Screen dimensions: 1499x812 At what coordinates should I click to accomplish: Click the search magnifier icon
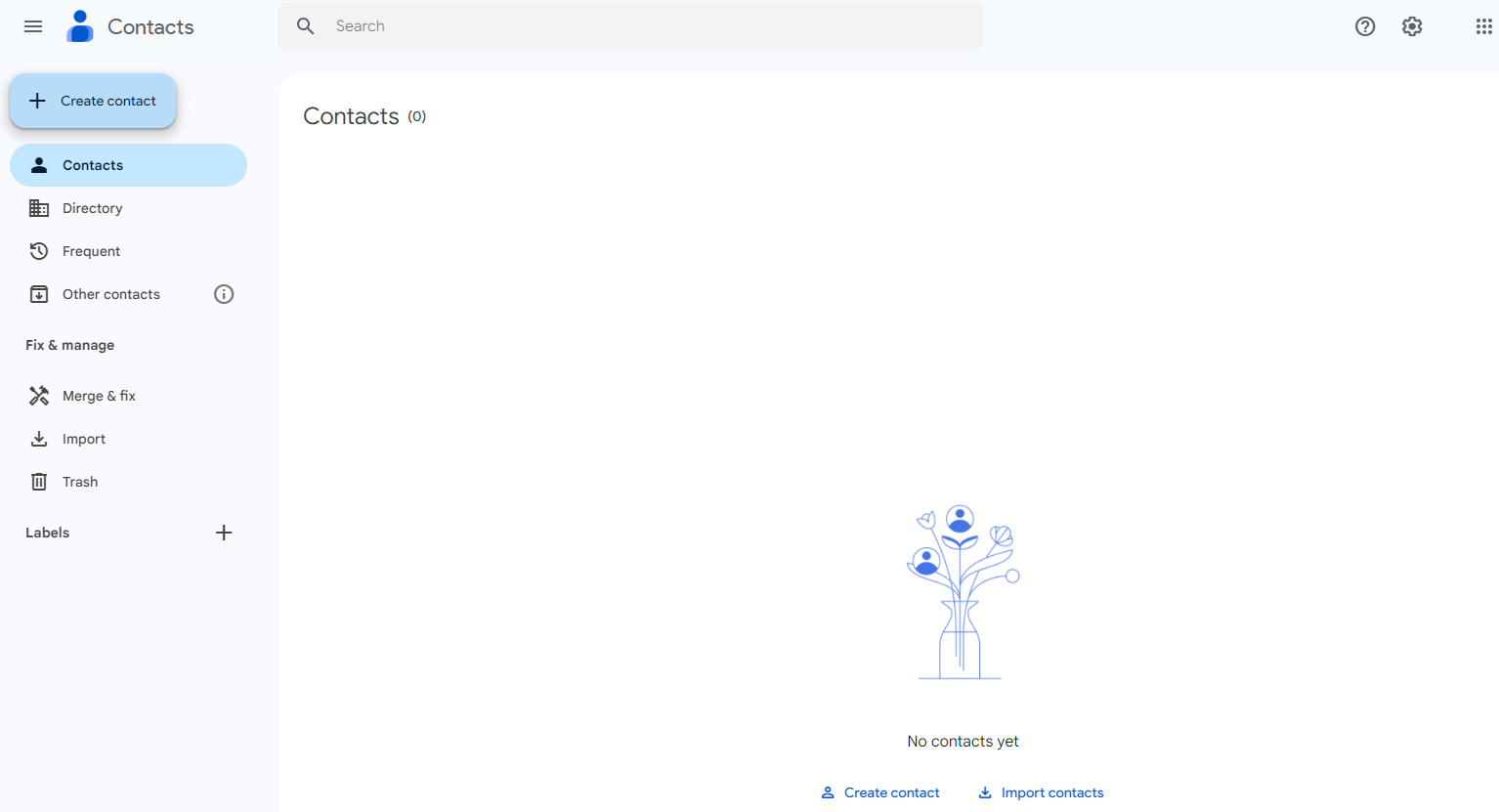point(306,26)
